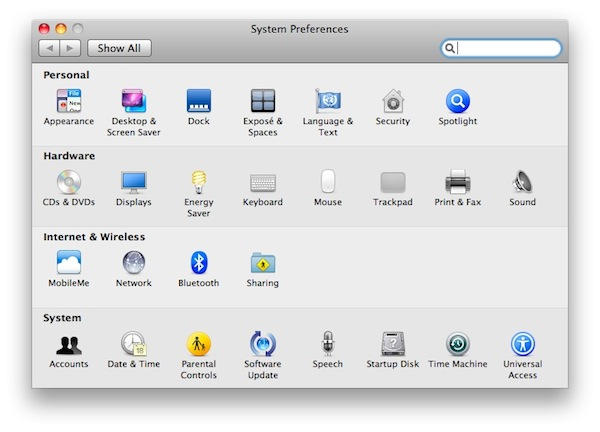600x432 pixels.
Task: Click the Dock preferences icon
Action: (x=199, y=101)
